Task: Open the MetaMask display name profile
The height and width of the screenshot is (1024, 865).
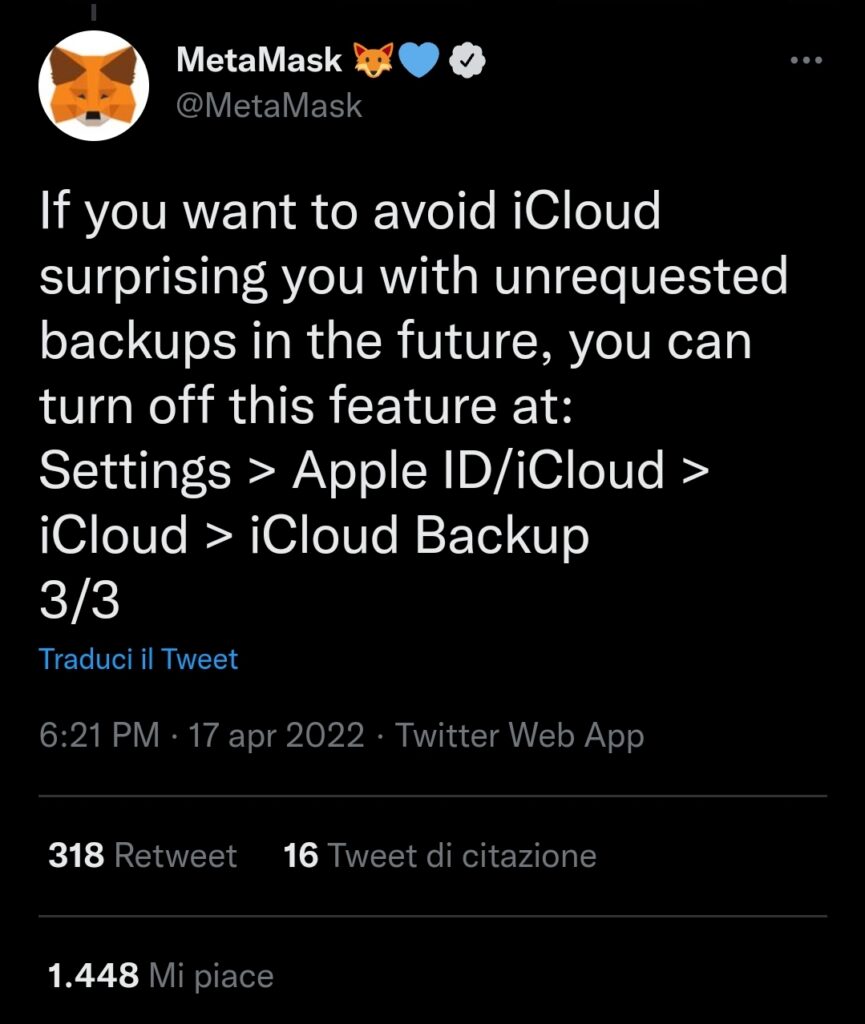Action: 258,60
